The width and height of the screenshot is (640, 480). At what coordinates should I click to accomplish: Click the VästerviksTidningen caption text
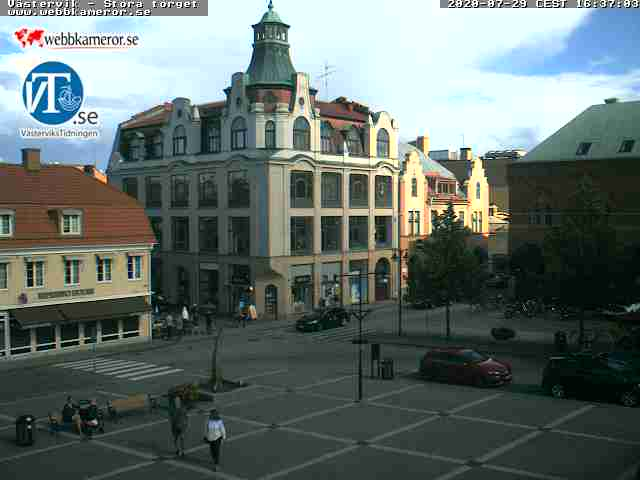tap(59, 133)
